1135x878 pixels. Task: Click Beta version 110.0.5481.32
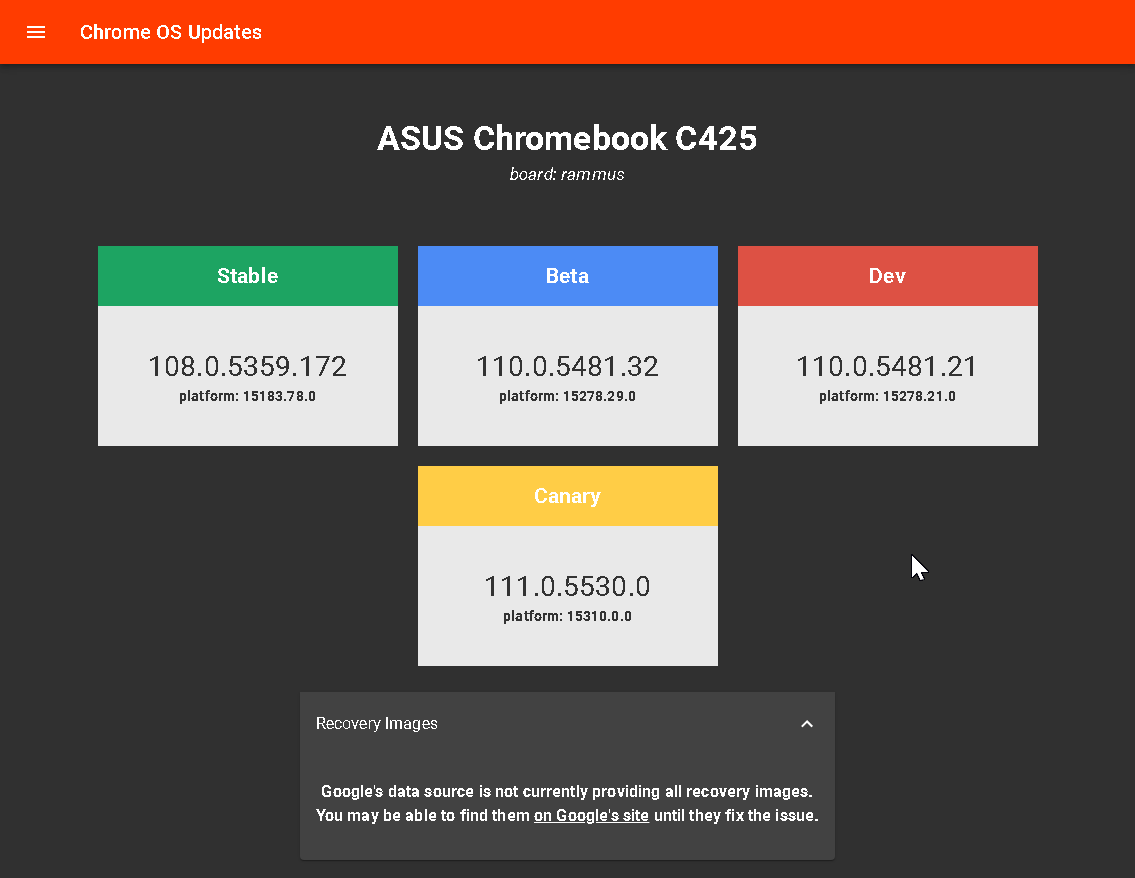point(568,366)
